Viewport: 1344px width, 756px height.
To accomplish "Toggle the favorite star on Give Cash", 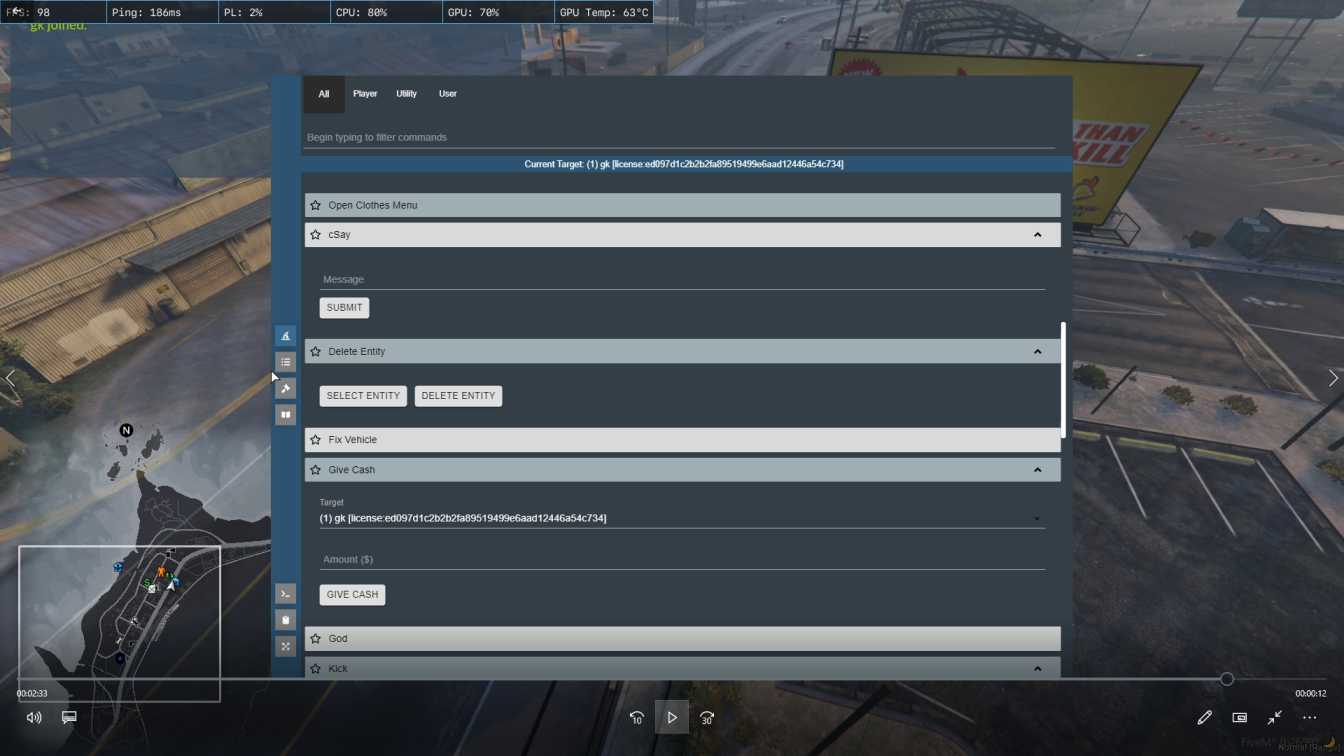I will [315, 469].
